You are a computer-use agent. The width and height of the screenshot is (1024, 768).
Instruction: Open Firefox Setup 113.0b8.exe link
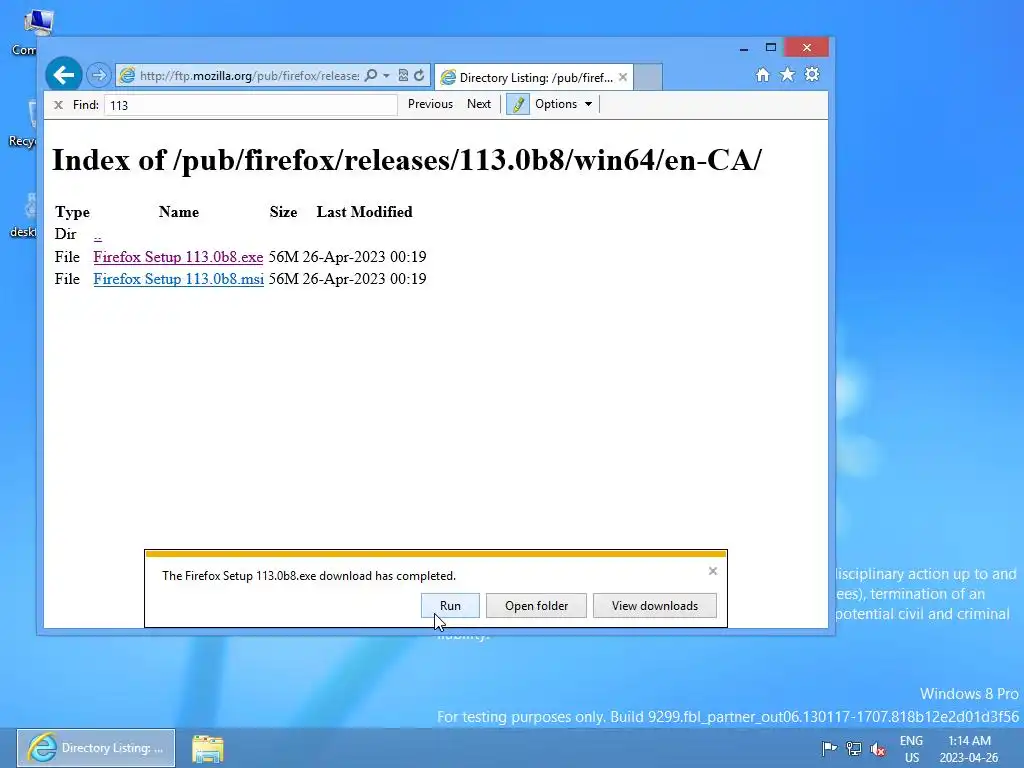[178, 257]
